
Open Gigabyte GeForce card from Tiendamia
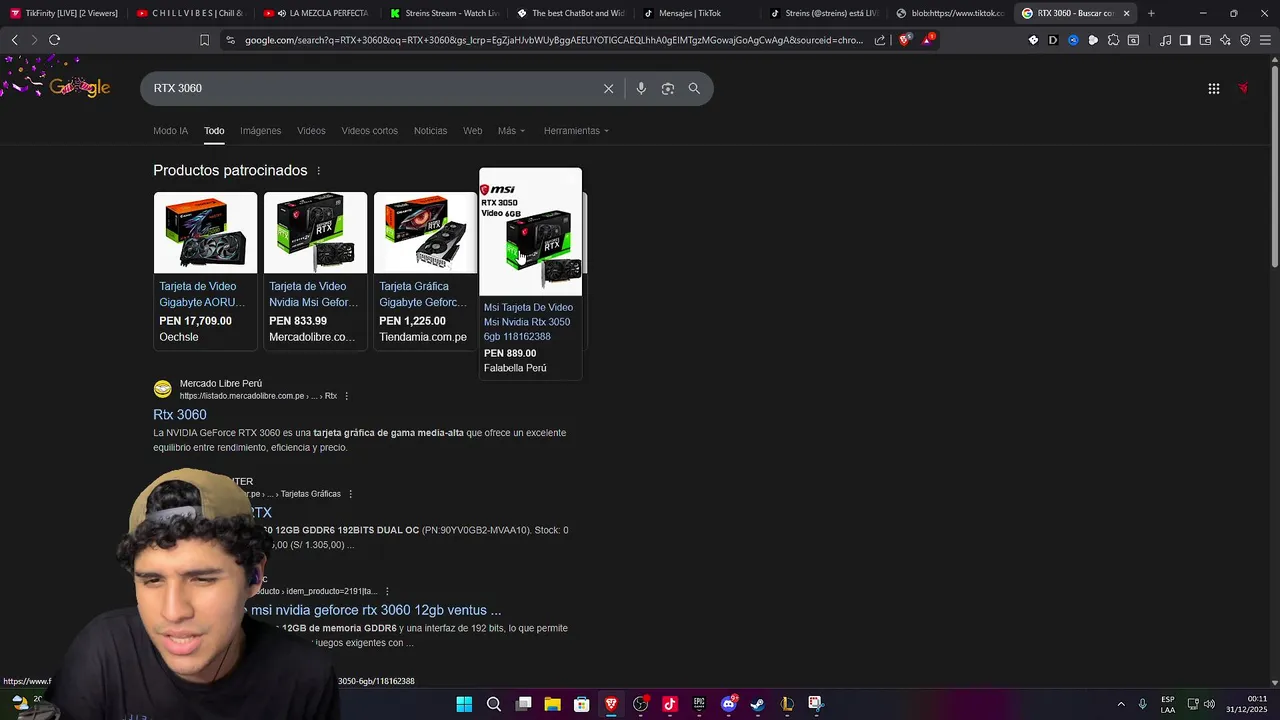pyautogui.click(x=425, y=270)
